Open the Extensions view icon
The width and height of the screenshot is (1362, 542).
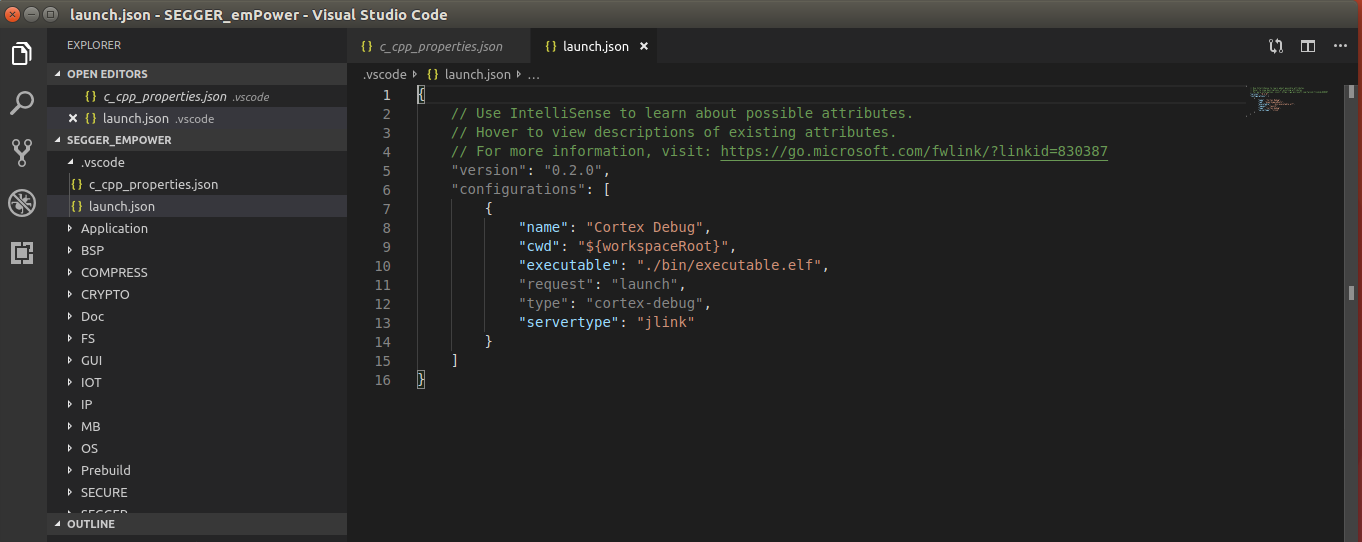(x=22, y=253)
